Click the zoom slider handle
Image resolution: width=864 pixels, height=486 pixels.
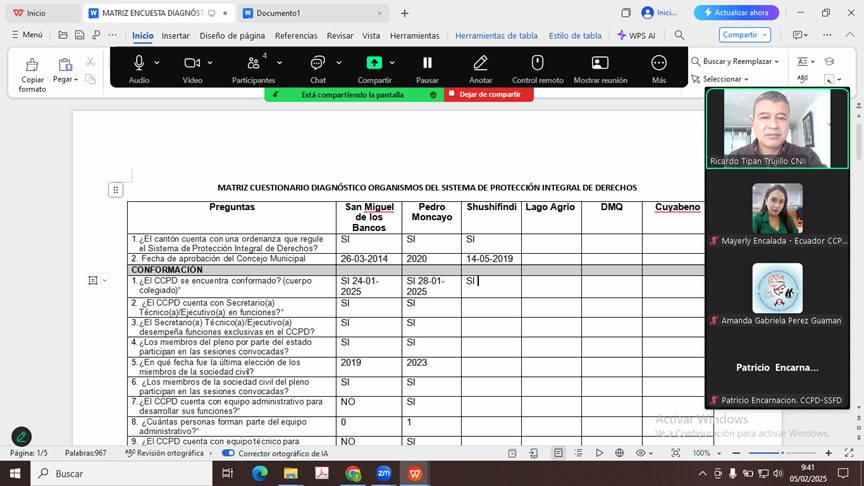[782, 453]
